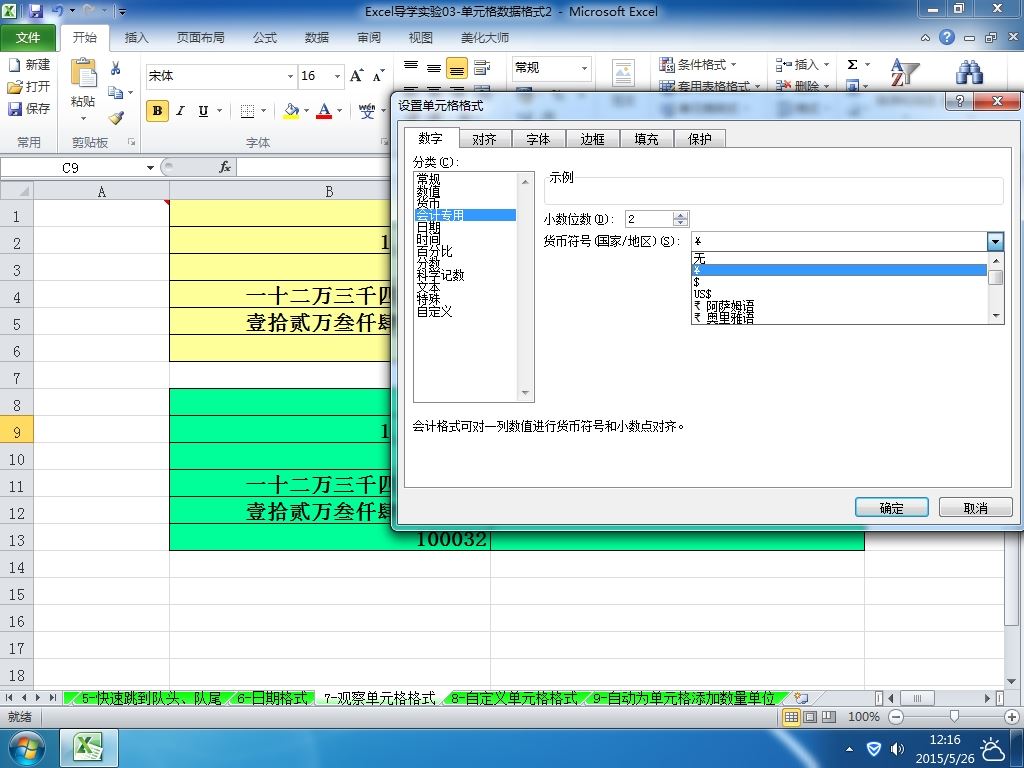1024x768 pixels.
Task: Open the fill color dropdown arrow
Action: tap(306, 111)
